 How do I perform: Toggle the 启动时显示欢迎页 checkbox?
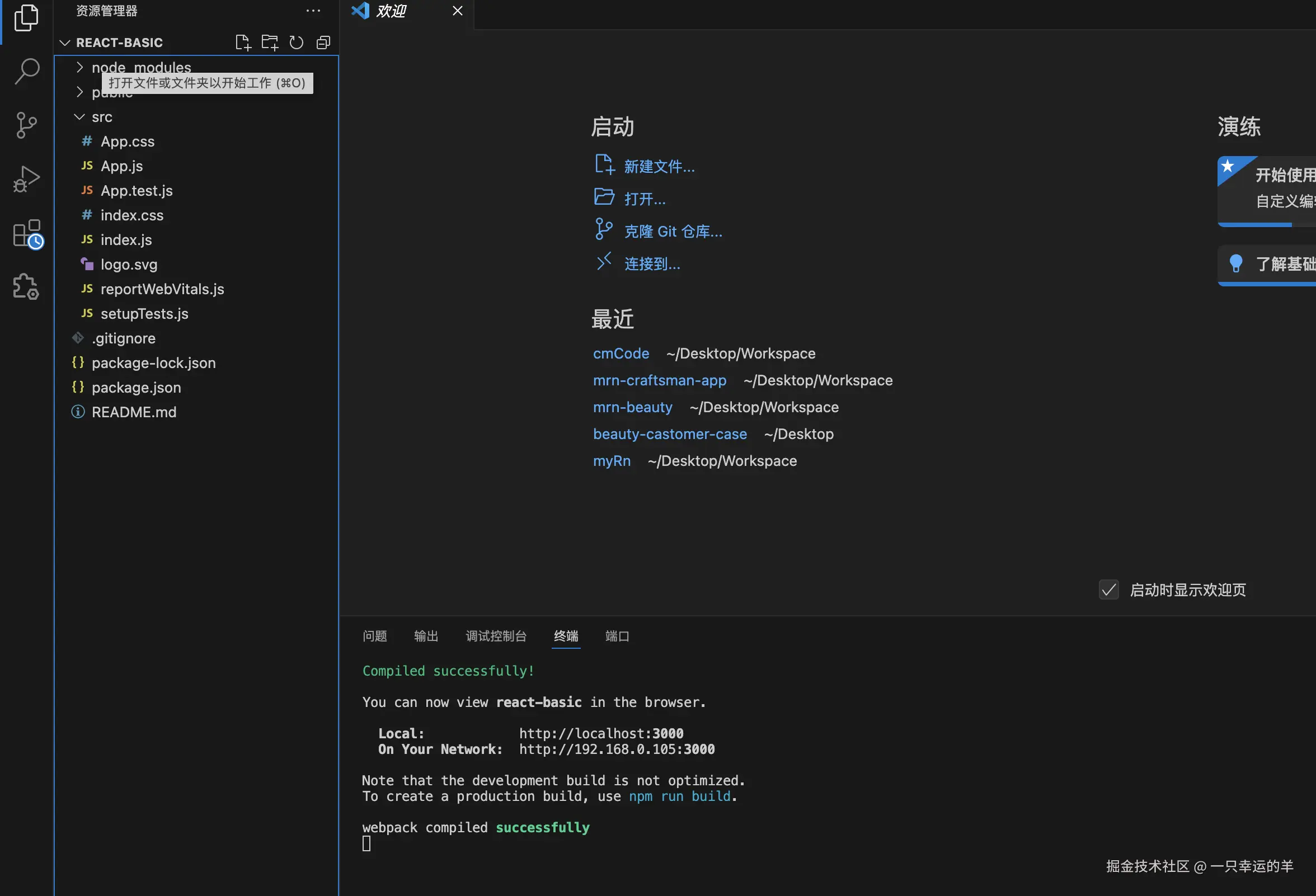1109,590
